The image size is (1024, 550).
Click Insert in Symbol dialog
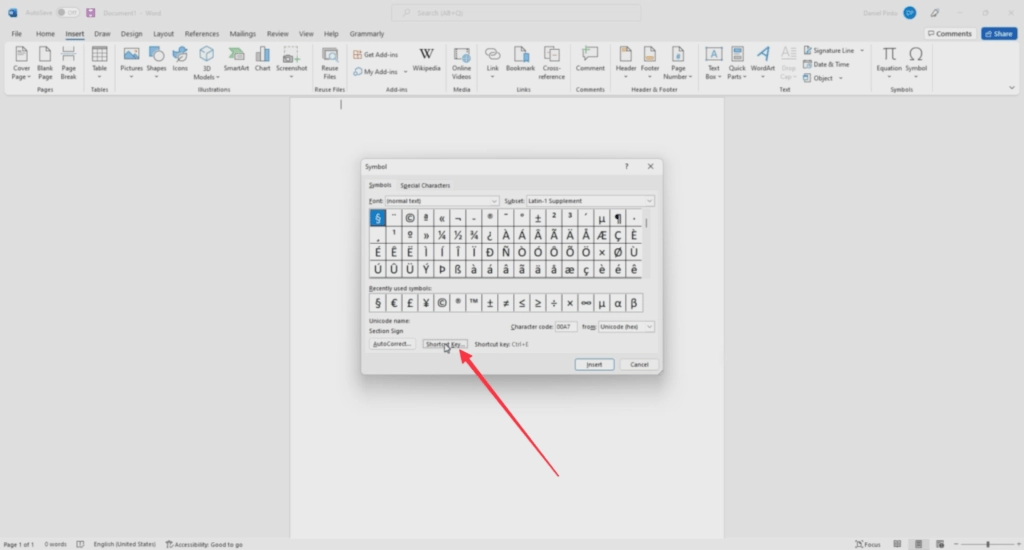594,364
